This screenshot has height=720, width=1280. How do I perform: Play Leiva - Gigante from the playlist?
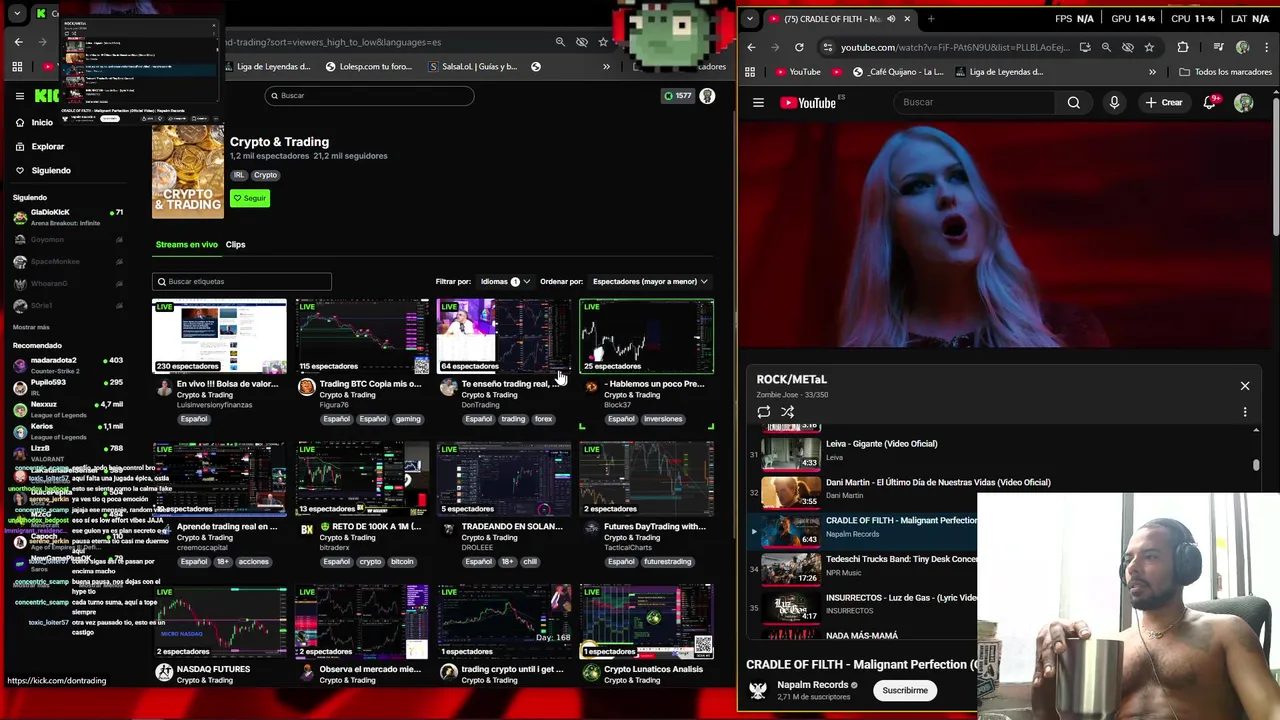point(881,444)
